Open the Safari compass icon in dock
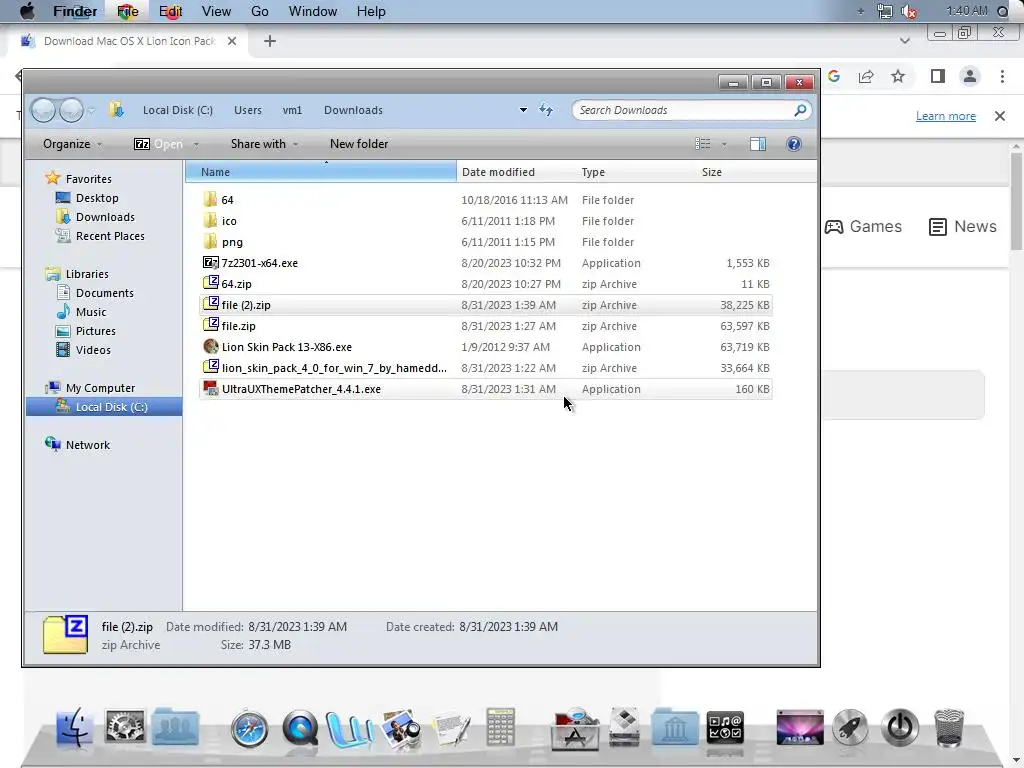The image size is (1024, 768). 249,728
